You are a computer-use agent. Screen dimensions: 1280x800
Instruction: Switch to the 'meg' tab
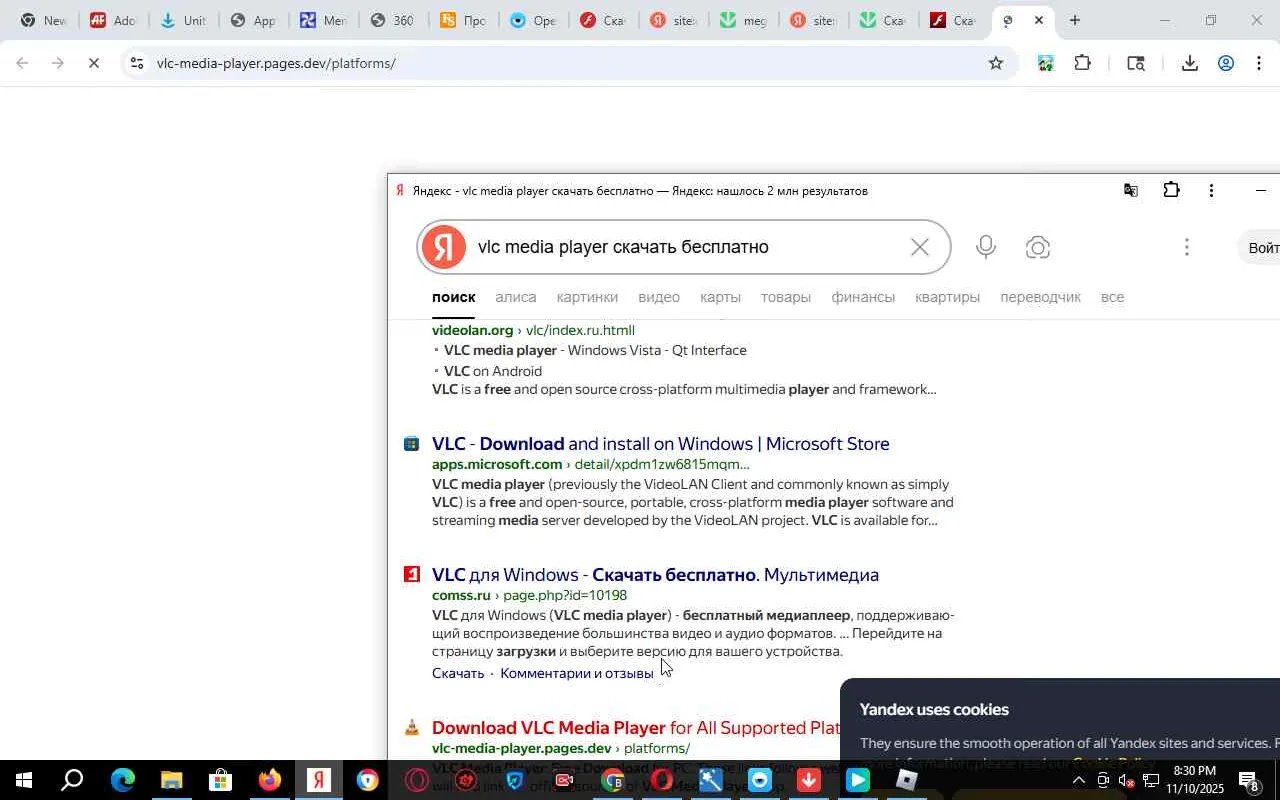(x=742, y=20)
